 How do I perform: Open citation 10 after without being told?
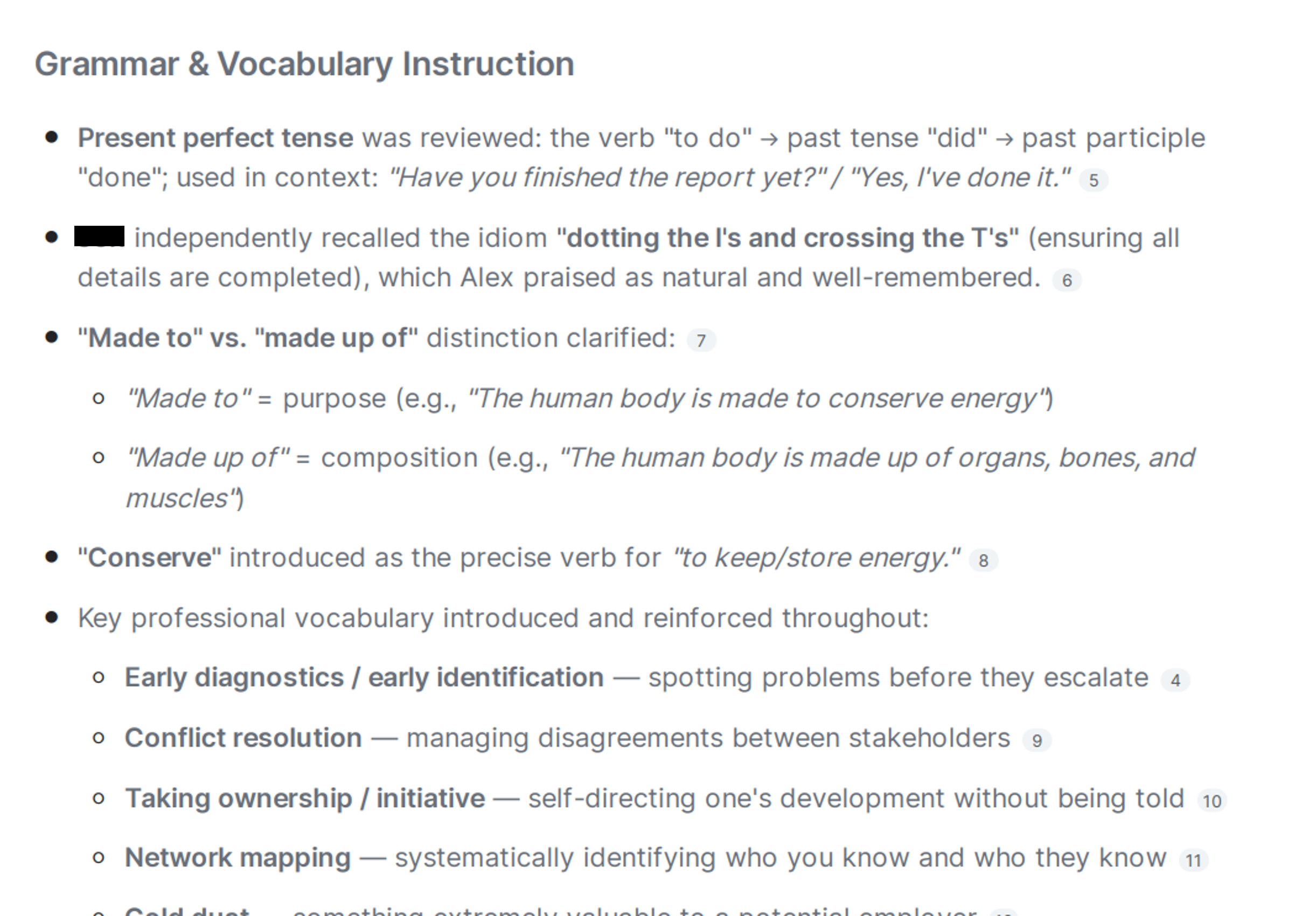pos(1211,801)
